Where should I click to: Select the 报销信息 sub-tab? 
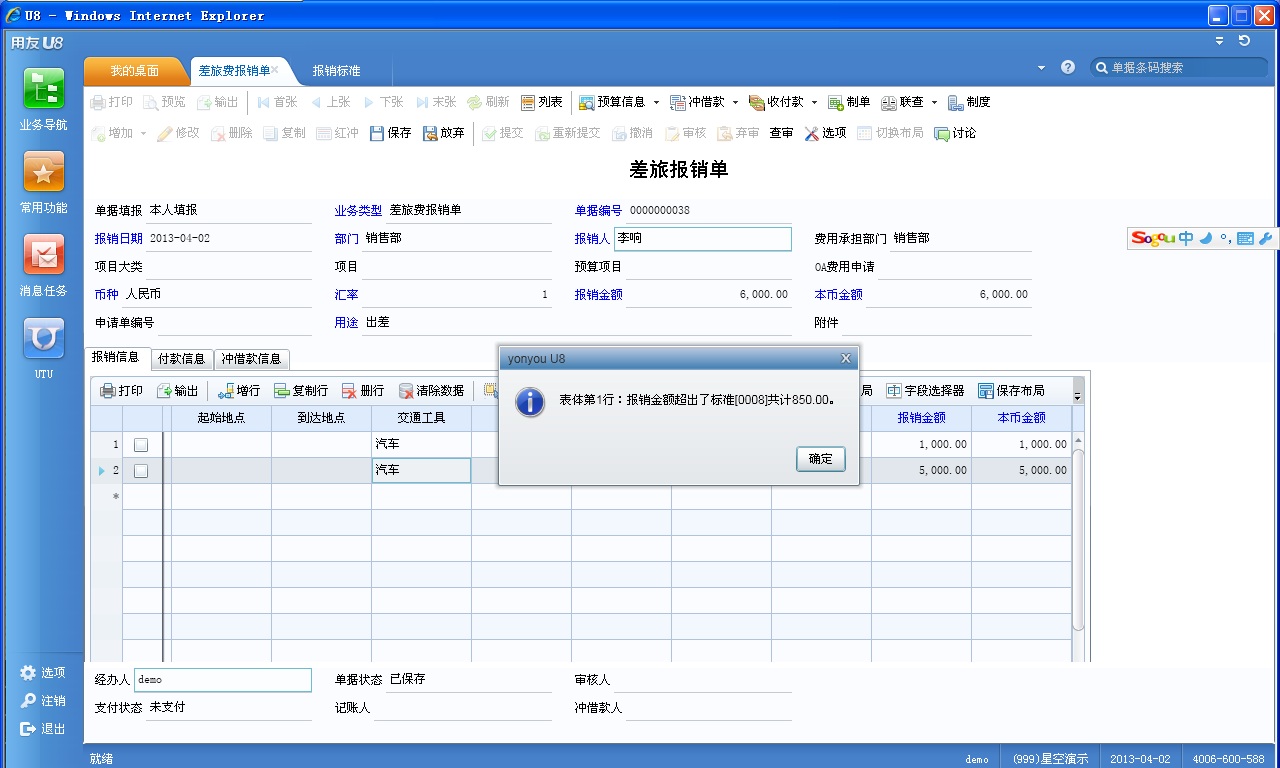click(x=116, y=358)
